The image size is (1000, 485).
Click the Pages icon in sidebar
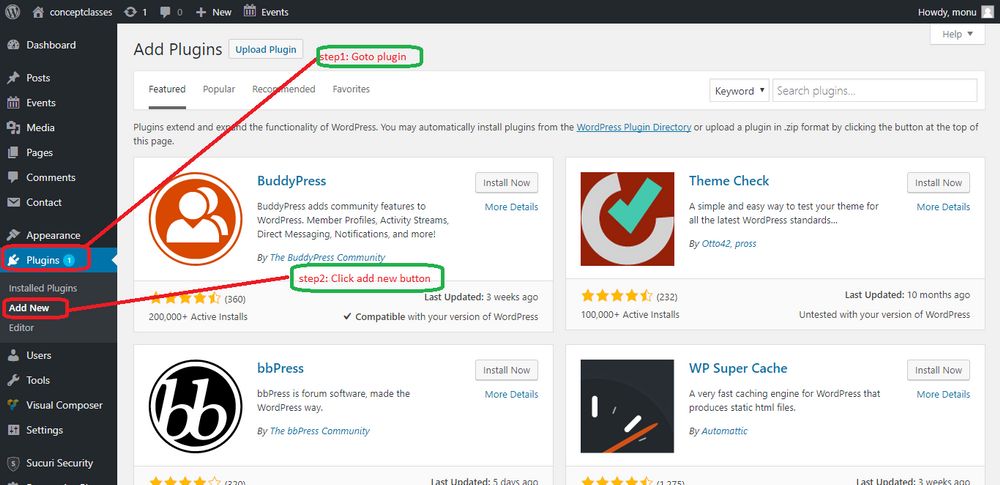click(13, 153)
